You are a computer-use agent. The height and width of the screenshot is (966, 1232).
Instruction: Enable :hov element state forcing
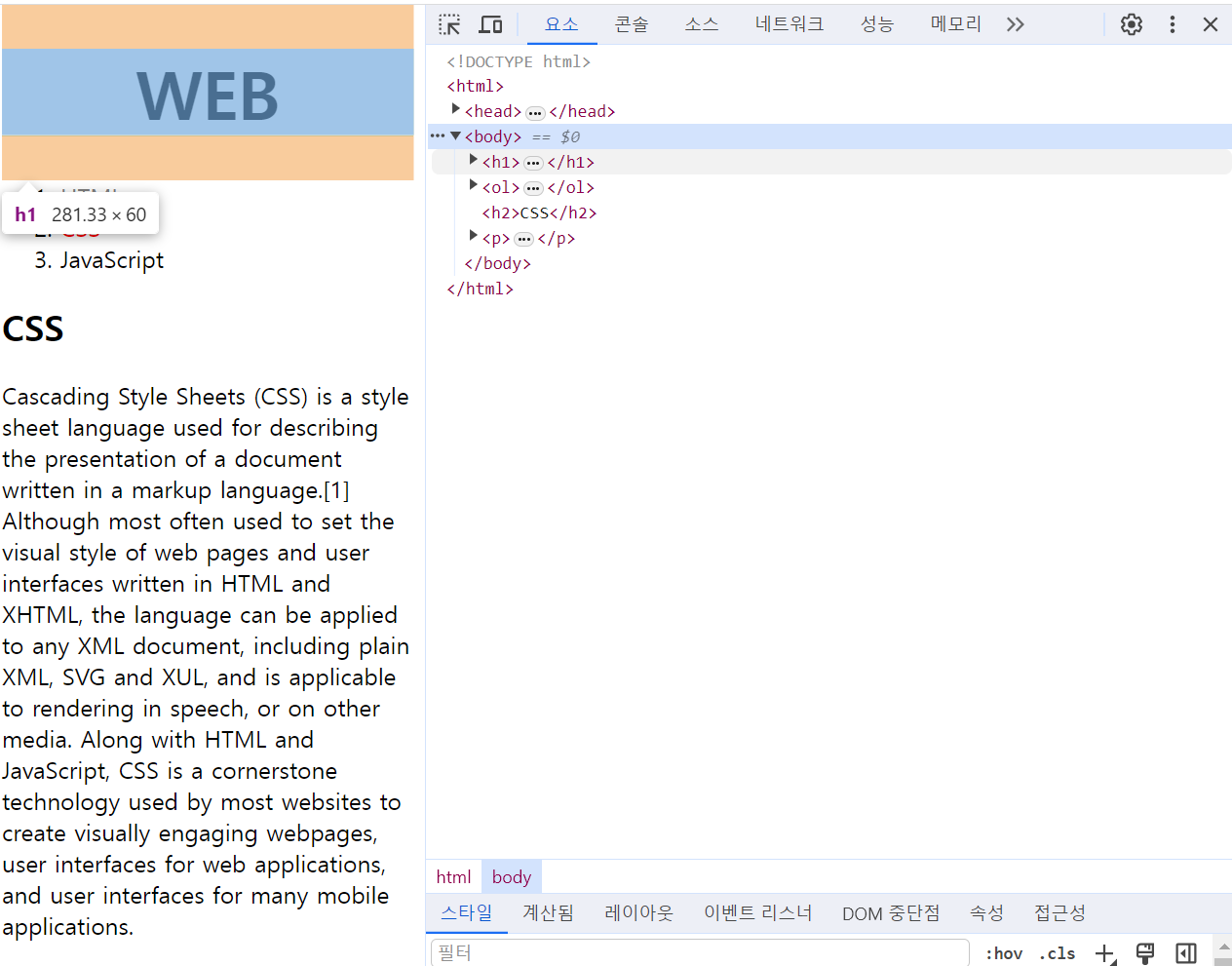[x=1004, y=953]
